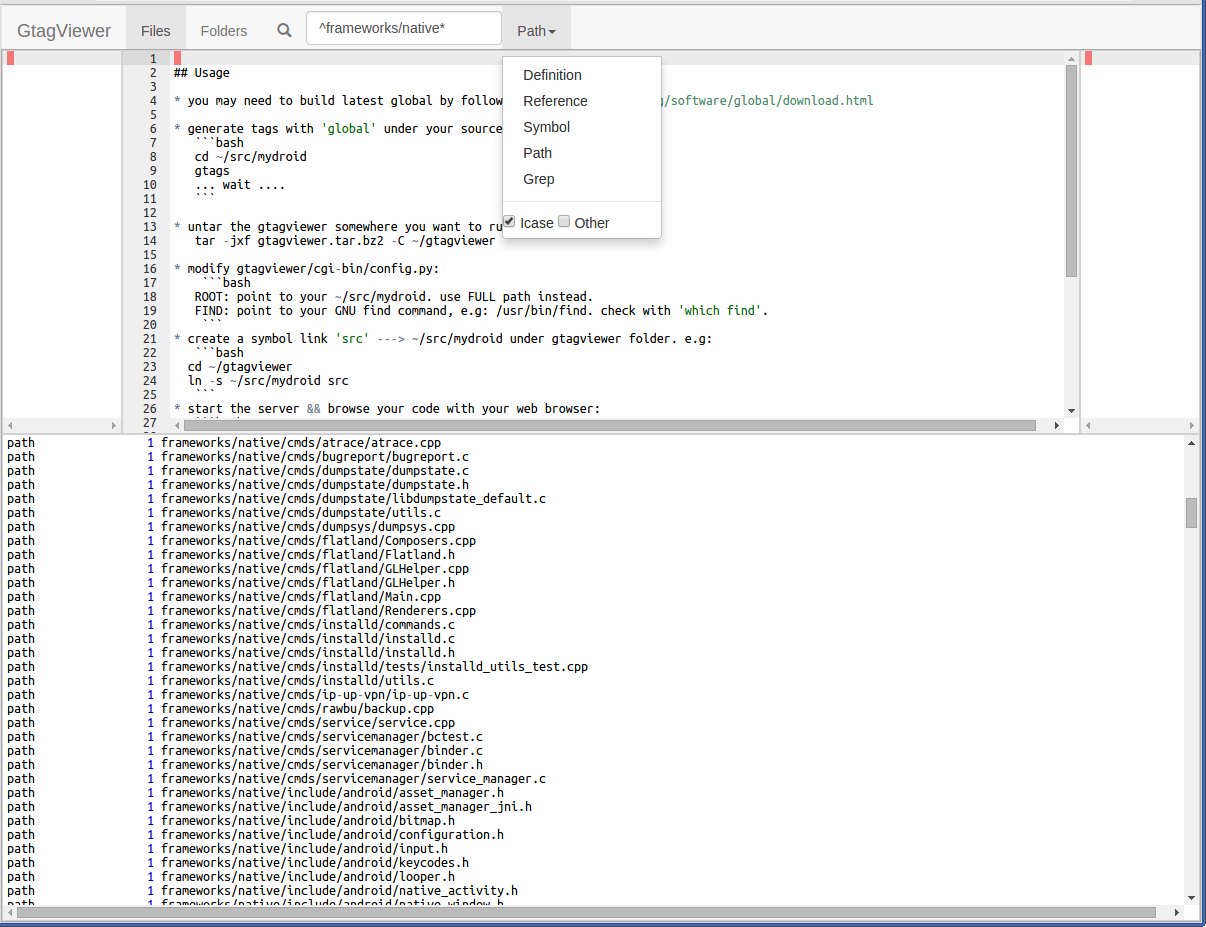Open flatland/GLHelper.h result

tap(308, 582)
